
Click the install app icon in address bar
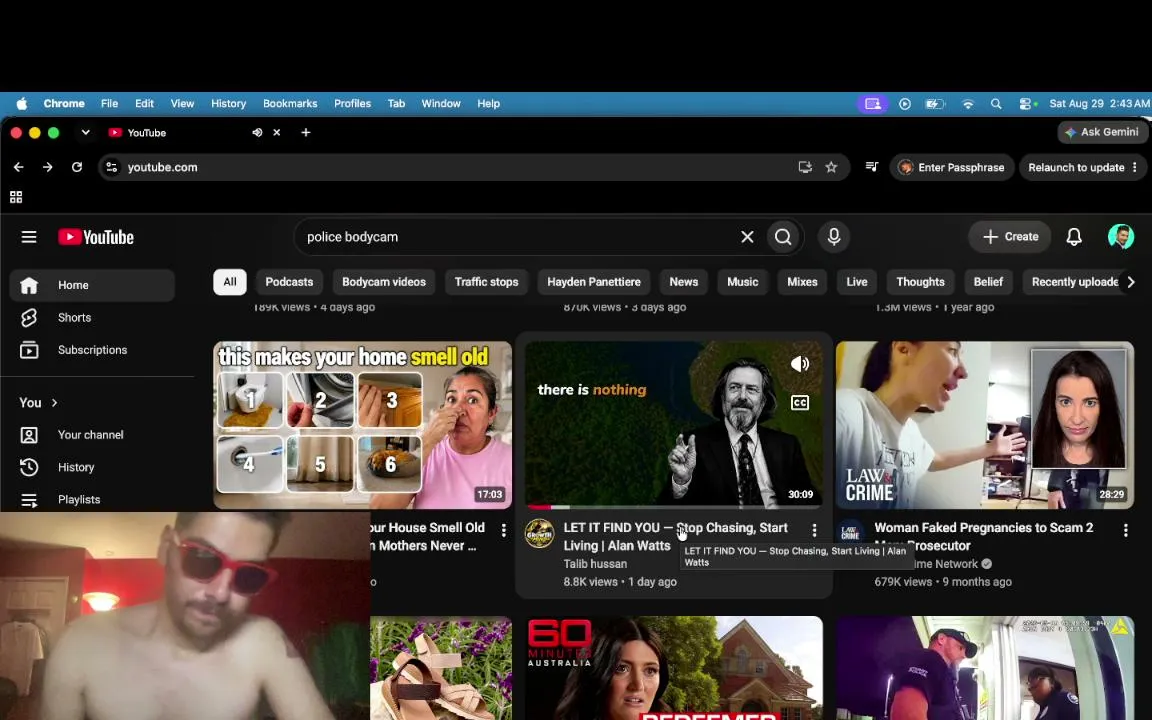tap(805, 168)
